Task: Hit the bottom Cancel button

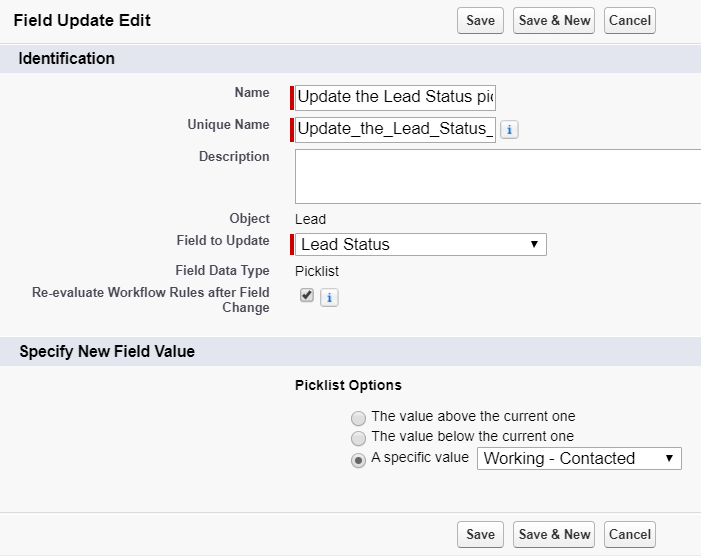Action: click(x=630, y=534)
